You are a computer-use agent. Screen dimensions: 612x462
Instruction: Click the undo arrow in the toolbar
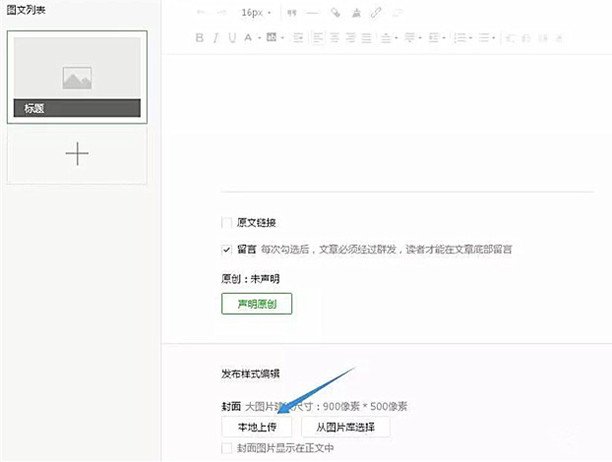tap(201, 12)
